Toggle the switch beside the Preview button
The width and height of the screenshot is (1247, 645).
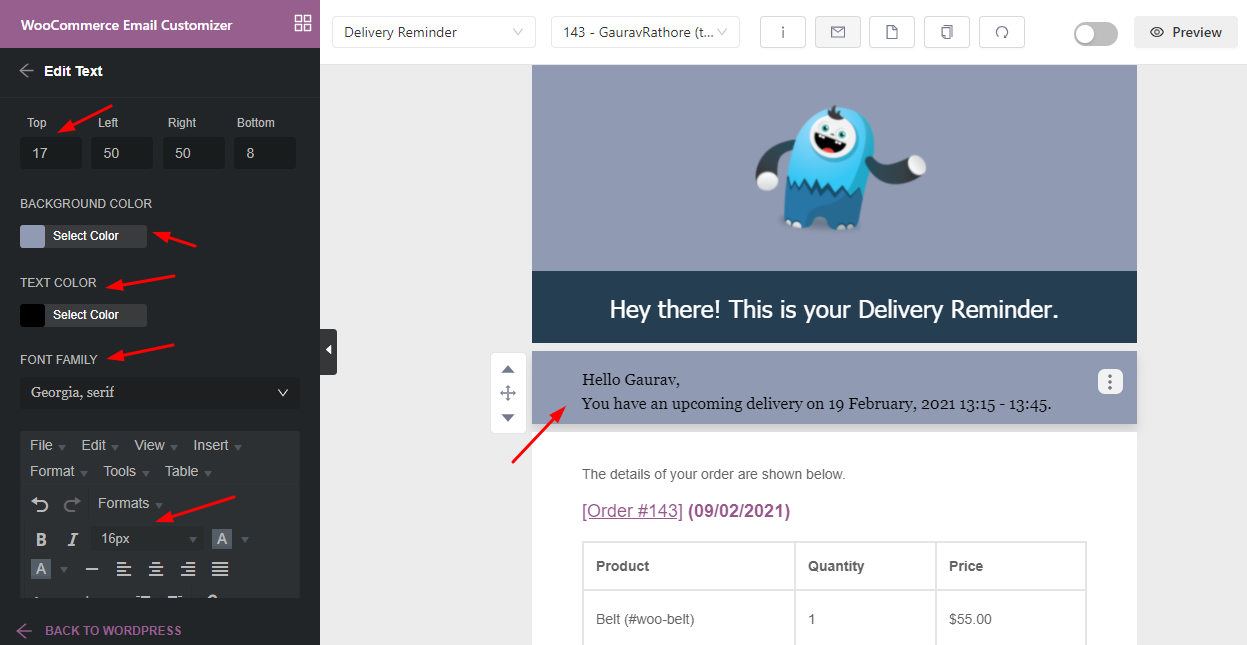1096,33
